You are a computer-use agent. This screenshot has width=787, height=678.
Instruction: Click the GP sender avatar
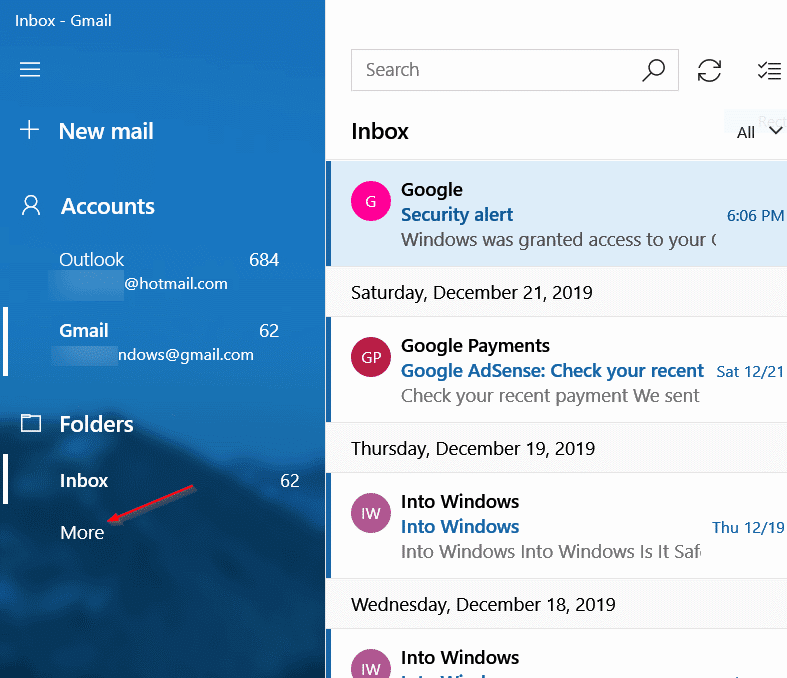coord(371,357)
